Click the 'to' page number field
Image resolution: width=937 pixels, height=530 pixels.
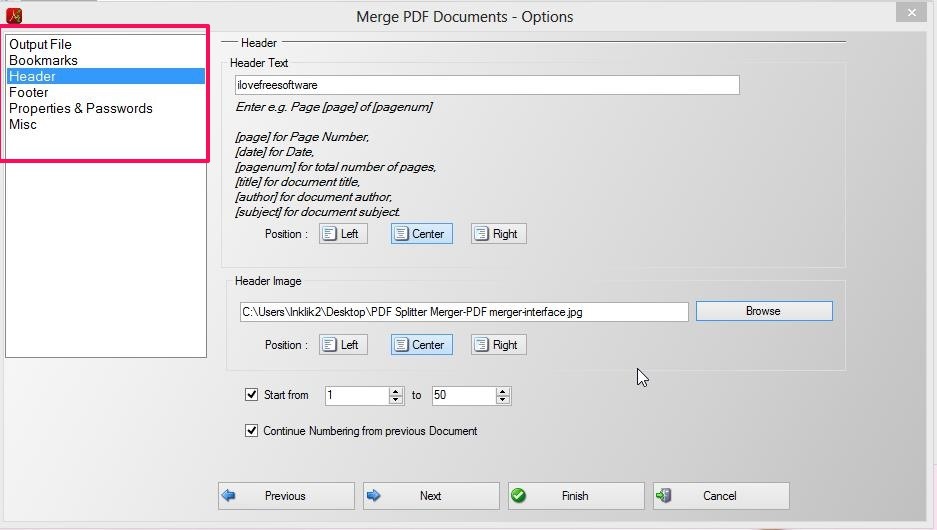(x=464, y=396)
